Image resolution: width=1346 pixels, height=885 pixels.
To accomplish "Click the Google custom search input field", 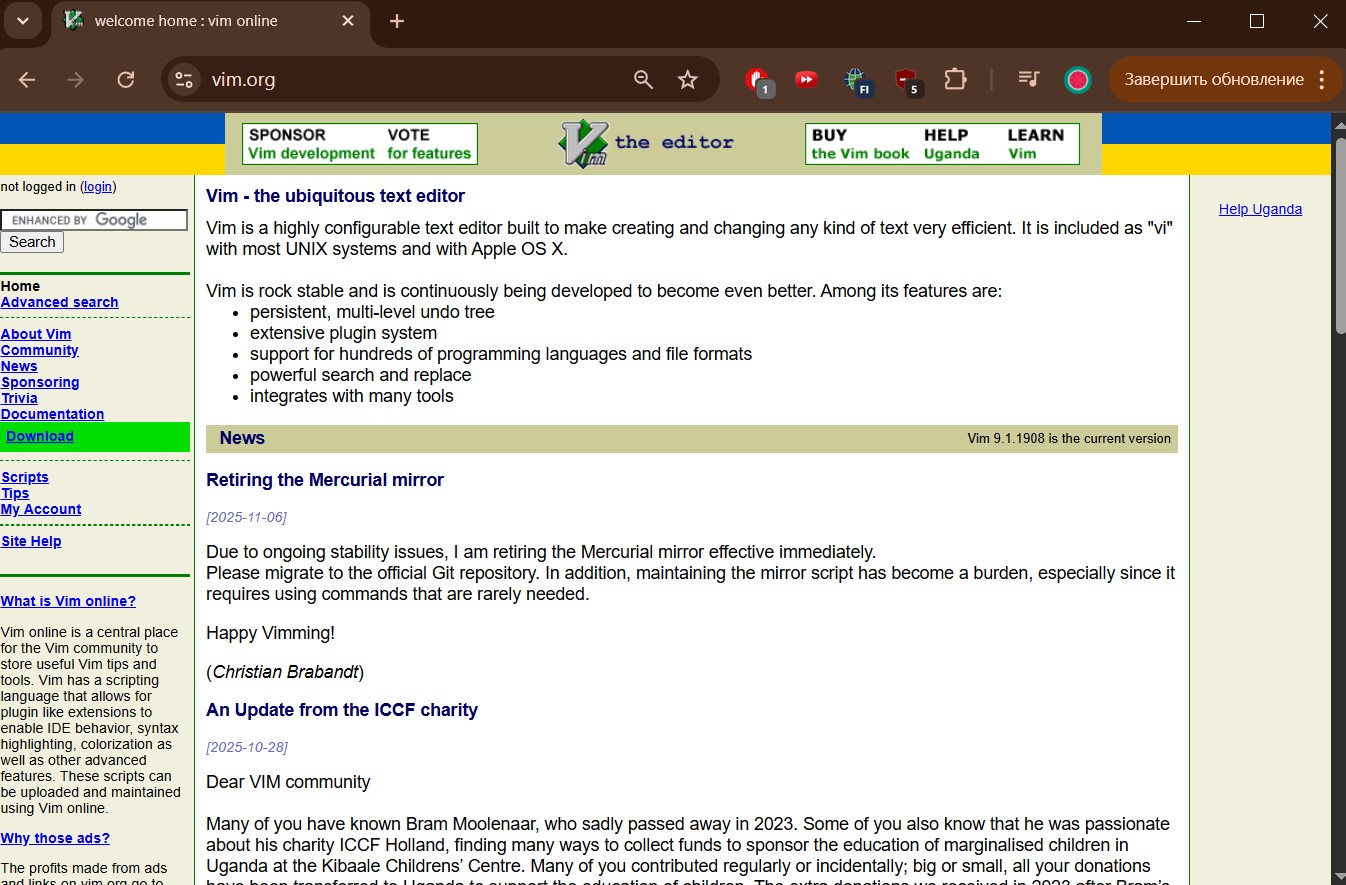I will [x=94, y=220].
